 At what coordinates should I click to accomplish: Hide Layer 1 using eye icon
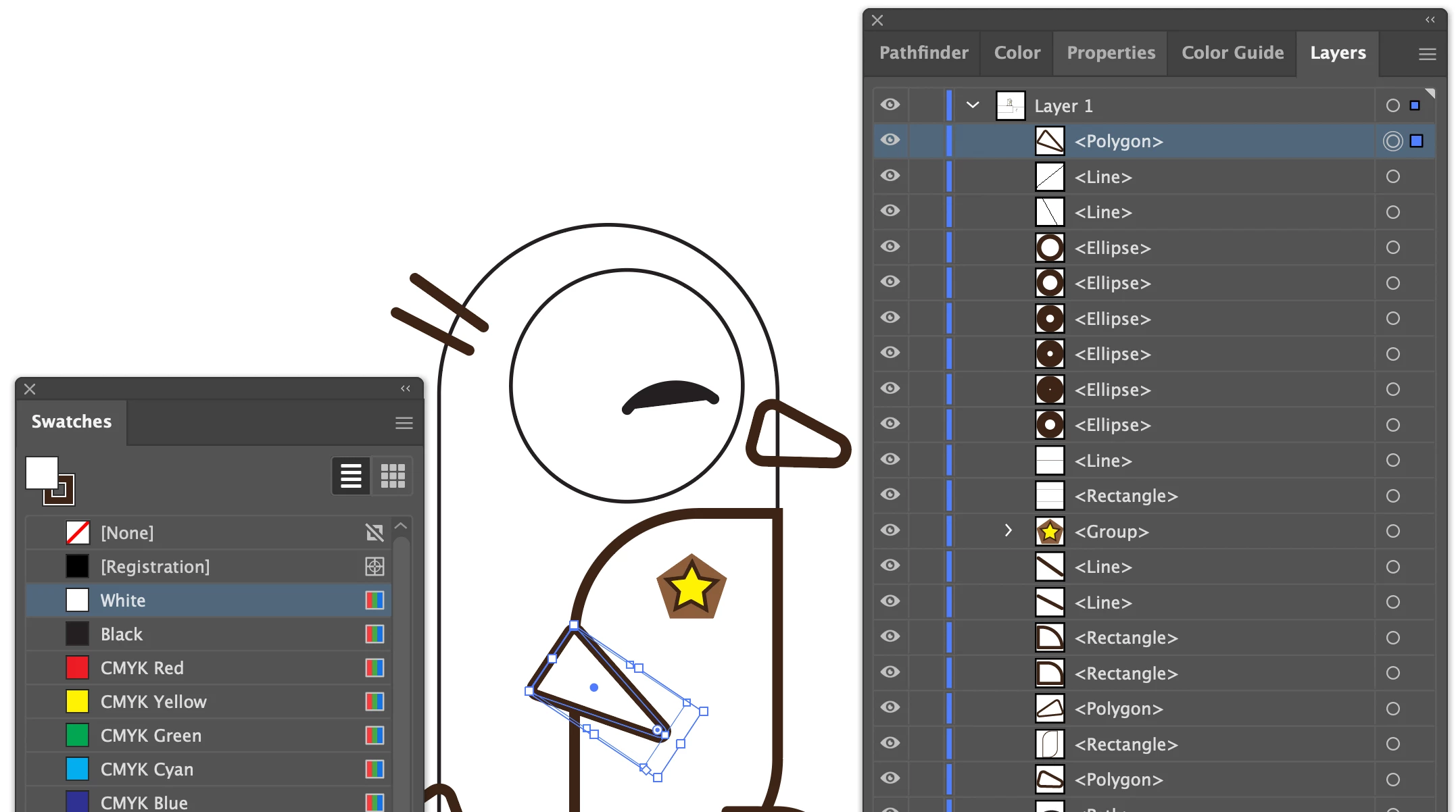tap(890, 105)
